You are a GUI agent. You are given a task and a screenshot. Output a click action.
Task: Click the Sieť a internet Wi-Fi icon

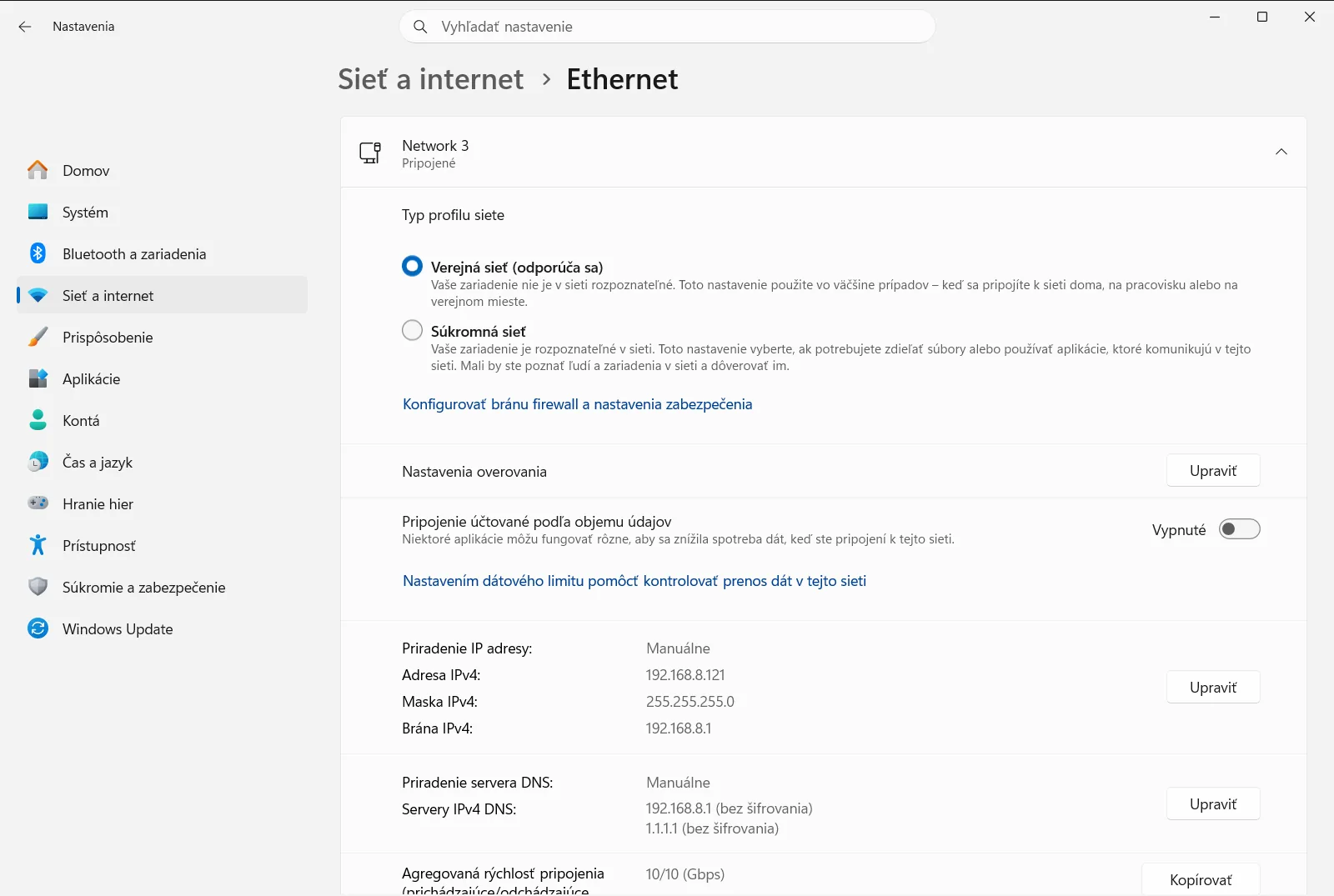(38, 295)
